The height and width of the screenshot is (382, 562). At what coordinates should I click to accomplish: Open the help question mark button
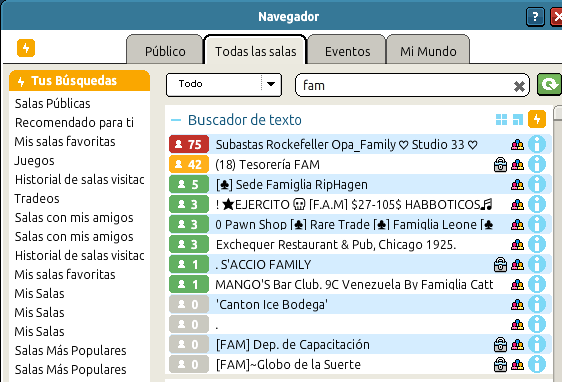[x=535, y=17]
